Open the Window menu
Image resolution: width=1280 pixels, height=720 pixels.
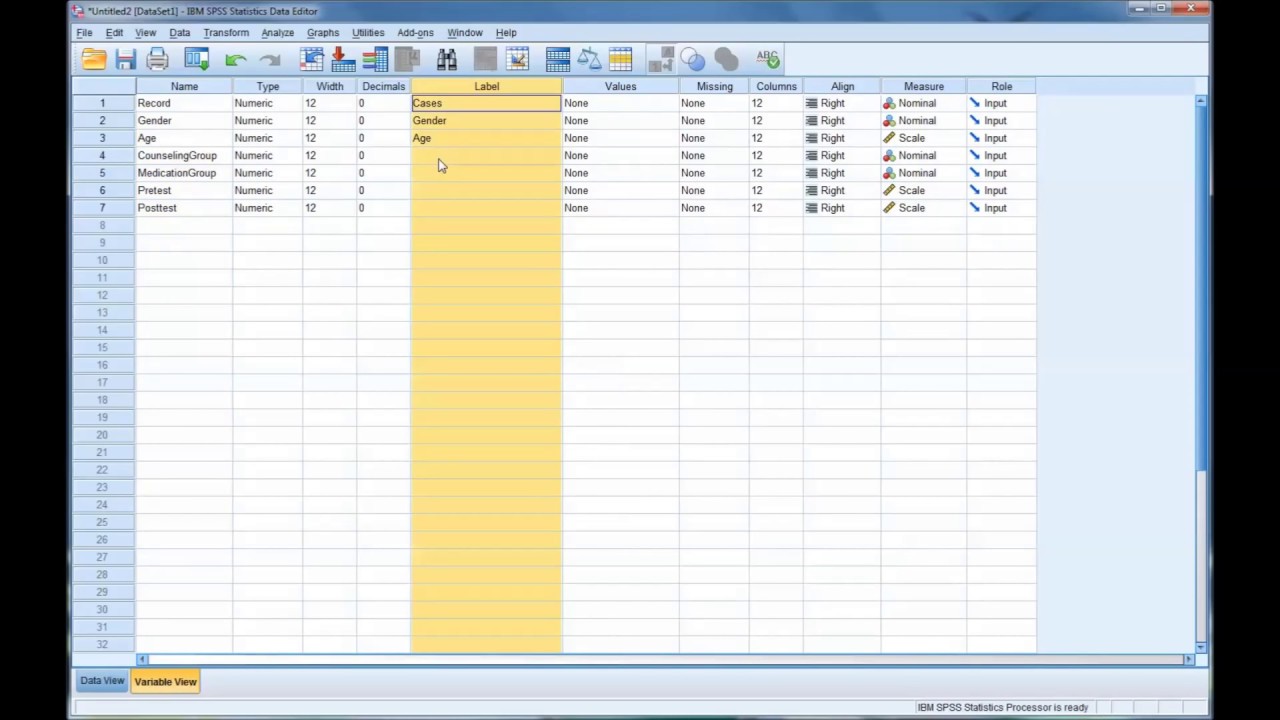coord(464,33)
